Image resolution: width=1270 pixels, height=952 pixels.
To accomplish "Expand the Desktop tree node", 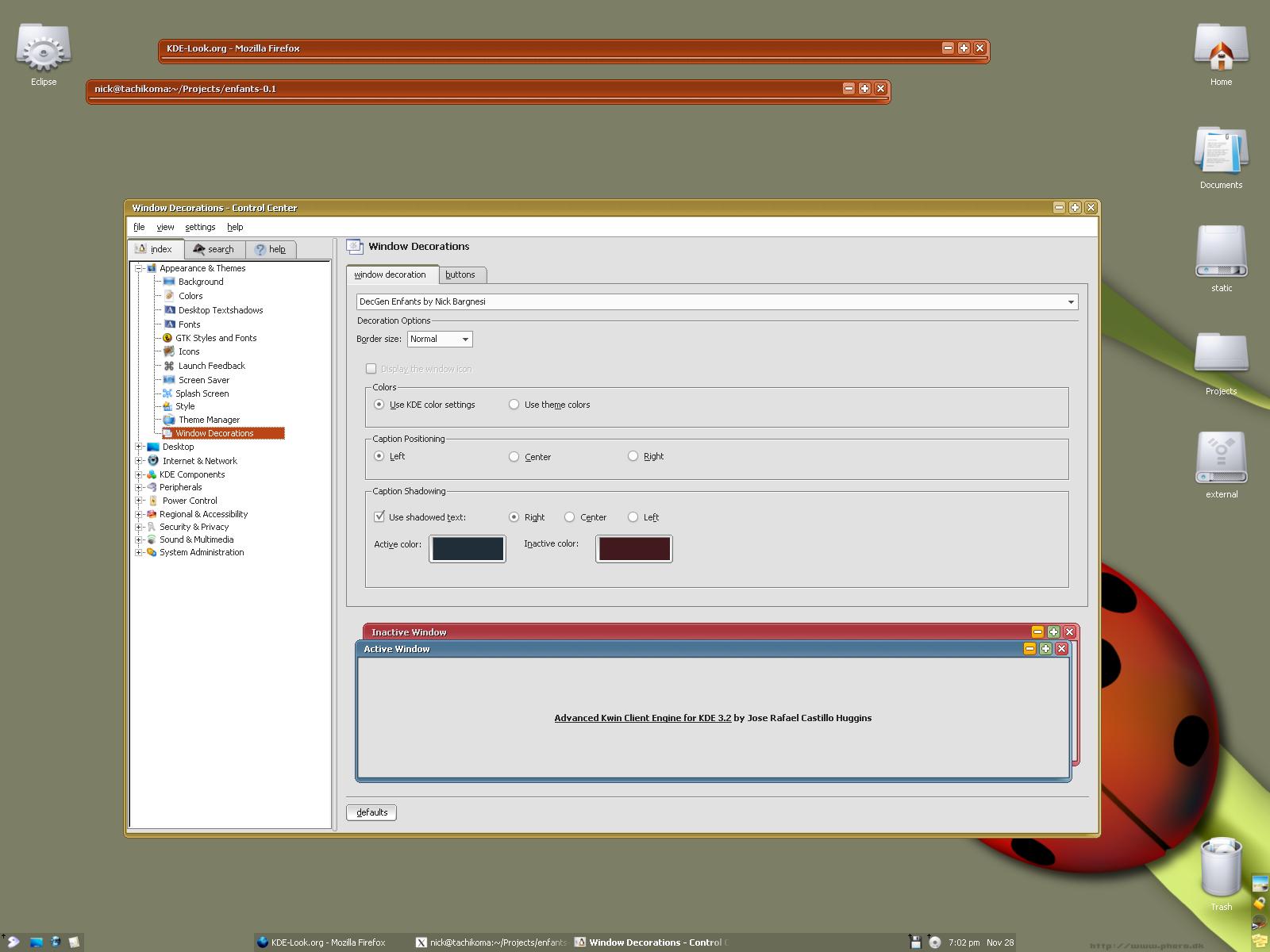I will (139, 447).
